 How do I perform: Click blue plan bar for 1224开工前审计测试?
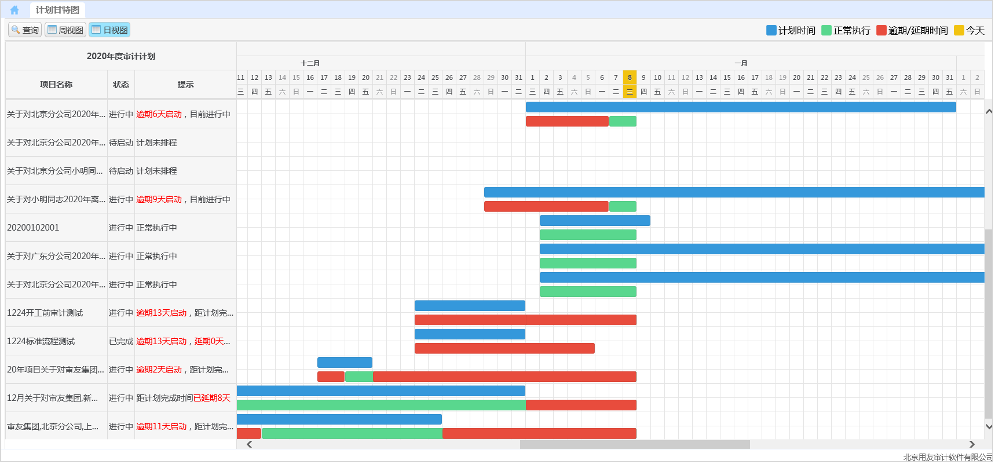(x=469, y=305)
